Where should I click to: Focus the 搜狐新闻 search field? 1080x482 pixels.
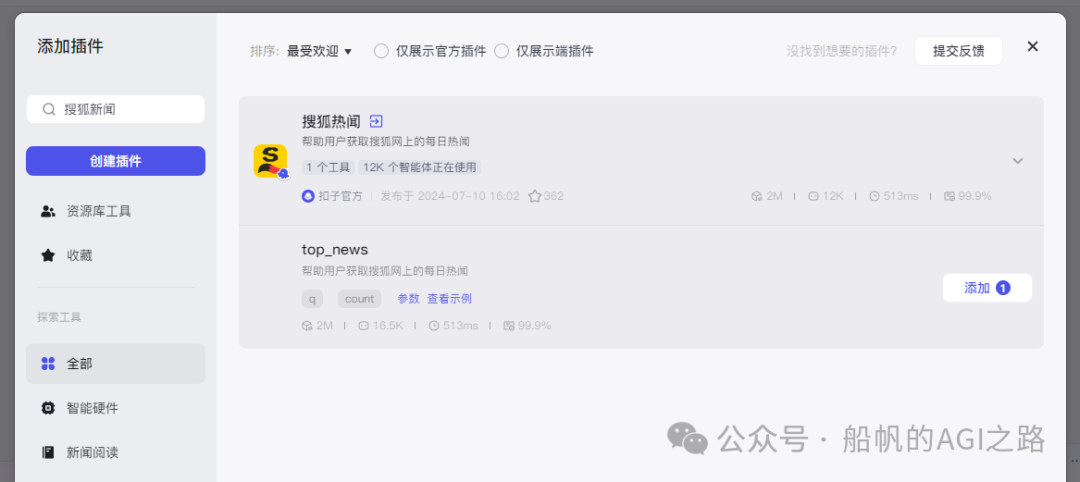(x=116, y=109)
